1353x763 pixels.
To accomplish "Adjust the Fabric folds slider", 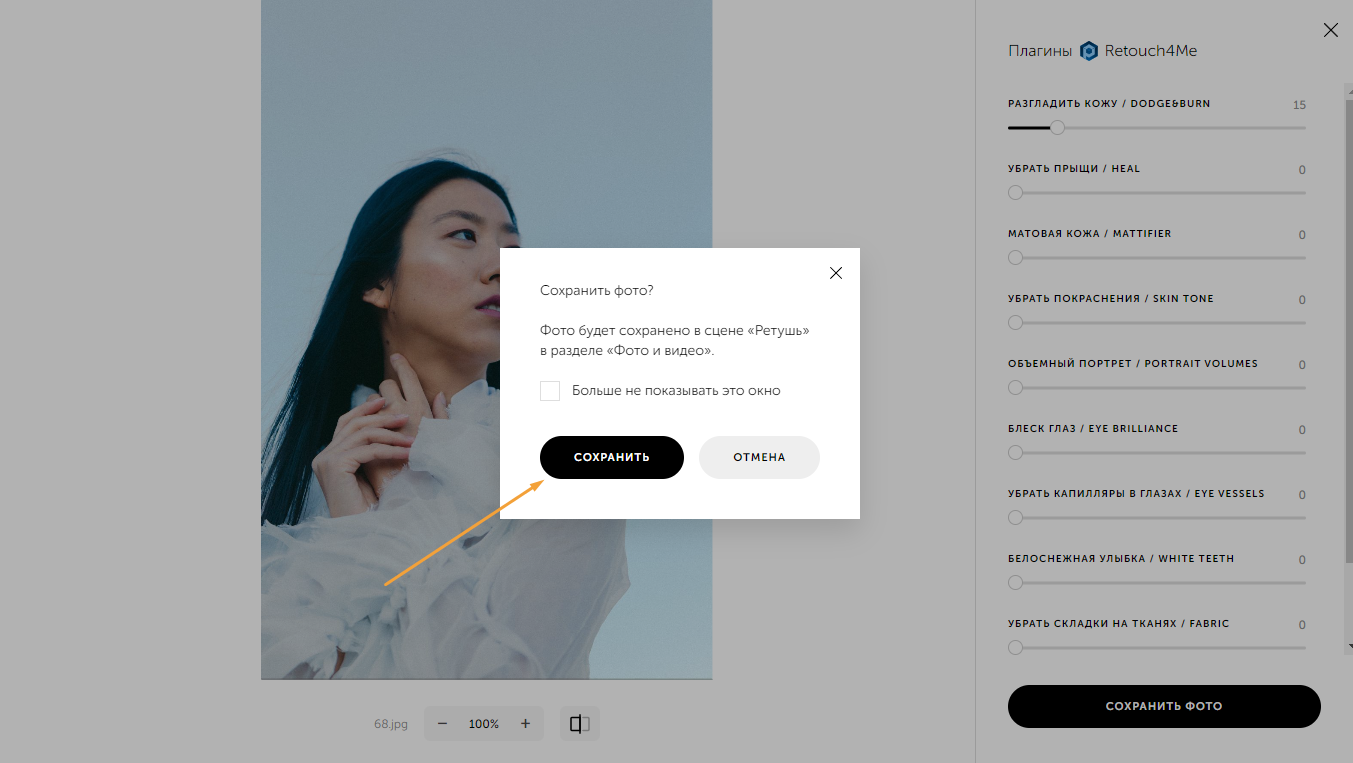I will tap(1157, 648).
